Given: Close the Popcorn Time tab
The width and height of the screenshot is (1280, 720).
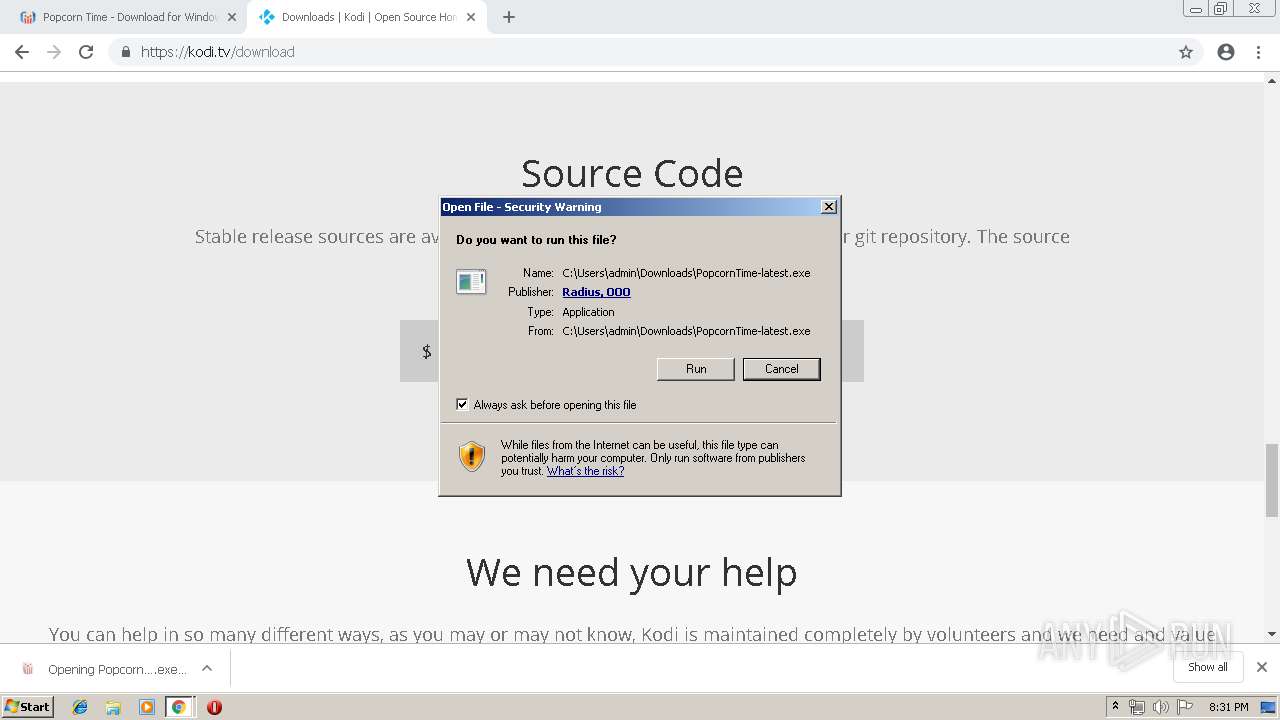Looking at the screenshot, I should click(x=232, y=17).
